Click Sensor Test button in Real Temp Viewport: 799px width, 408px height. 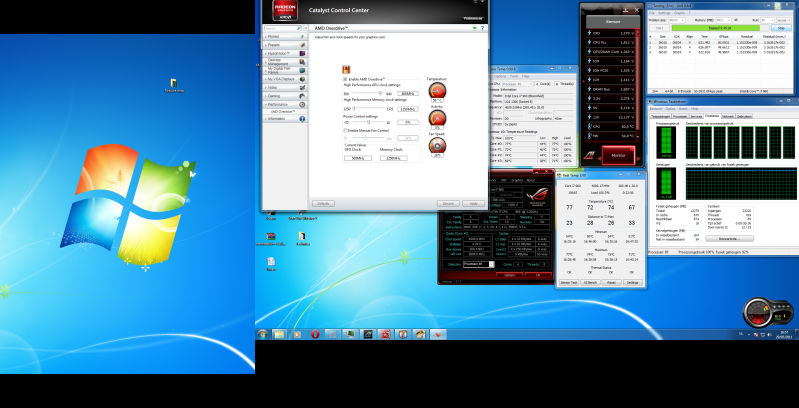click(x=569, y=282)
